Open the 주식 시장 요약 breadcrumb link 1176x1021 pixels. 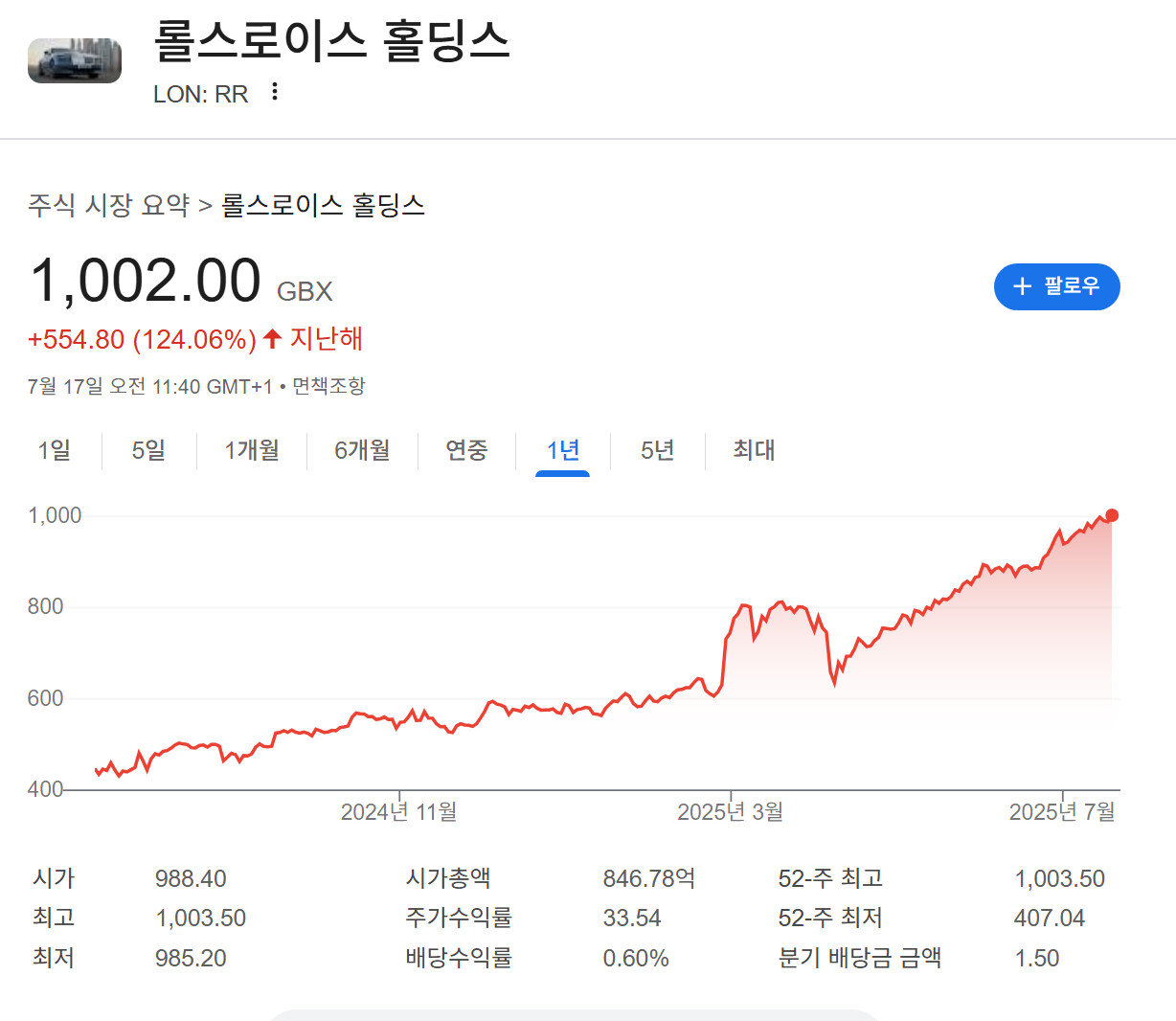click(x=109, y=205)
